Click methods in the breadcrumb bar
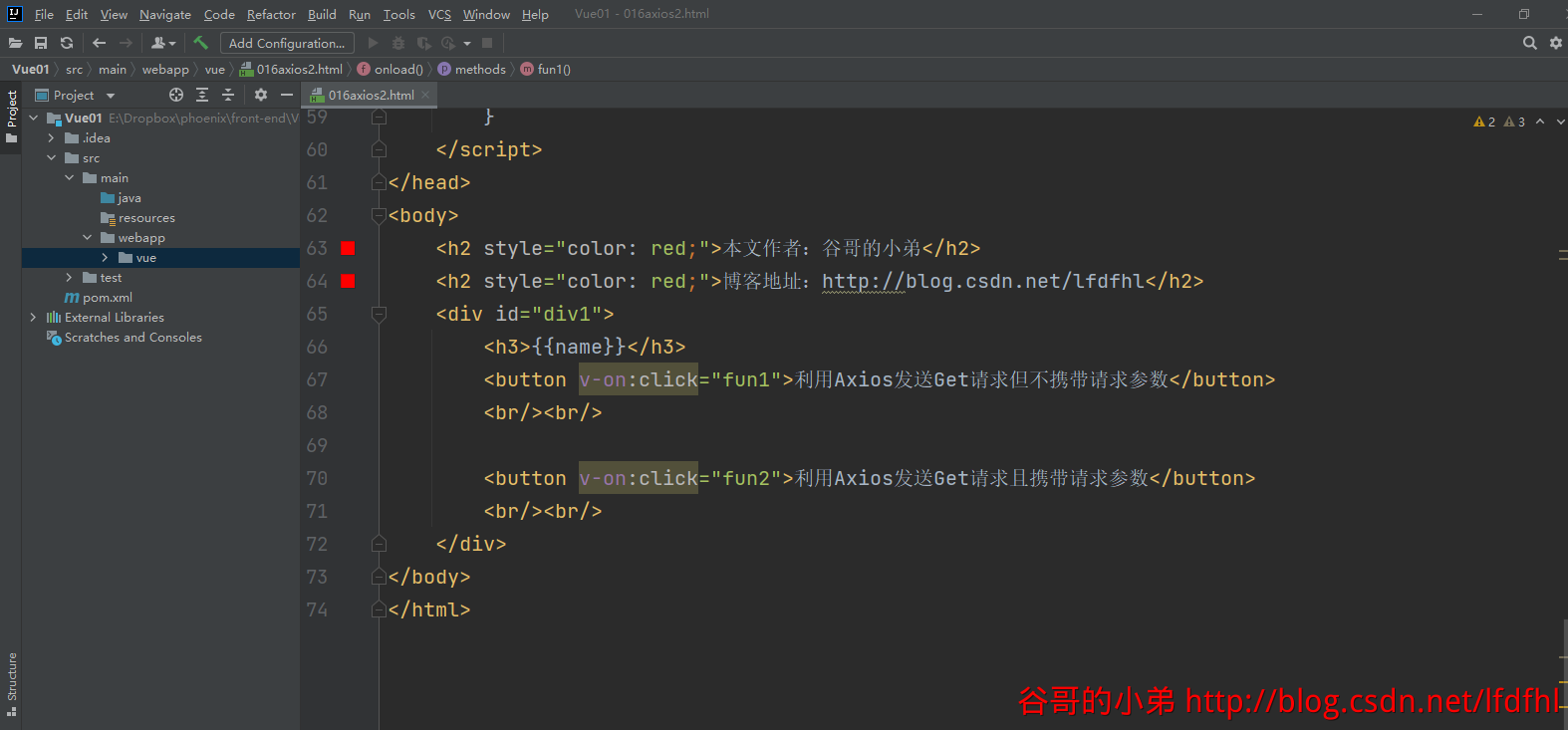This screenshot has width=1568, height=730. (x=472, y=69)
